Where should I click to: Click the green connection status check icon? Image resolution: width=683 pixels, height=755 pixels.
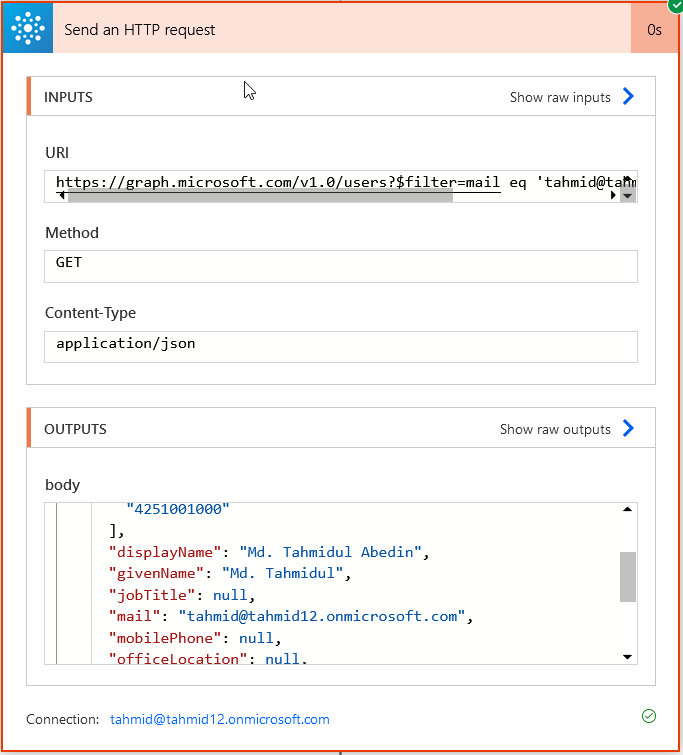649,716
